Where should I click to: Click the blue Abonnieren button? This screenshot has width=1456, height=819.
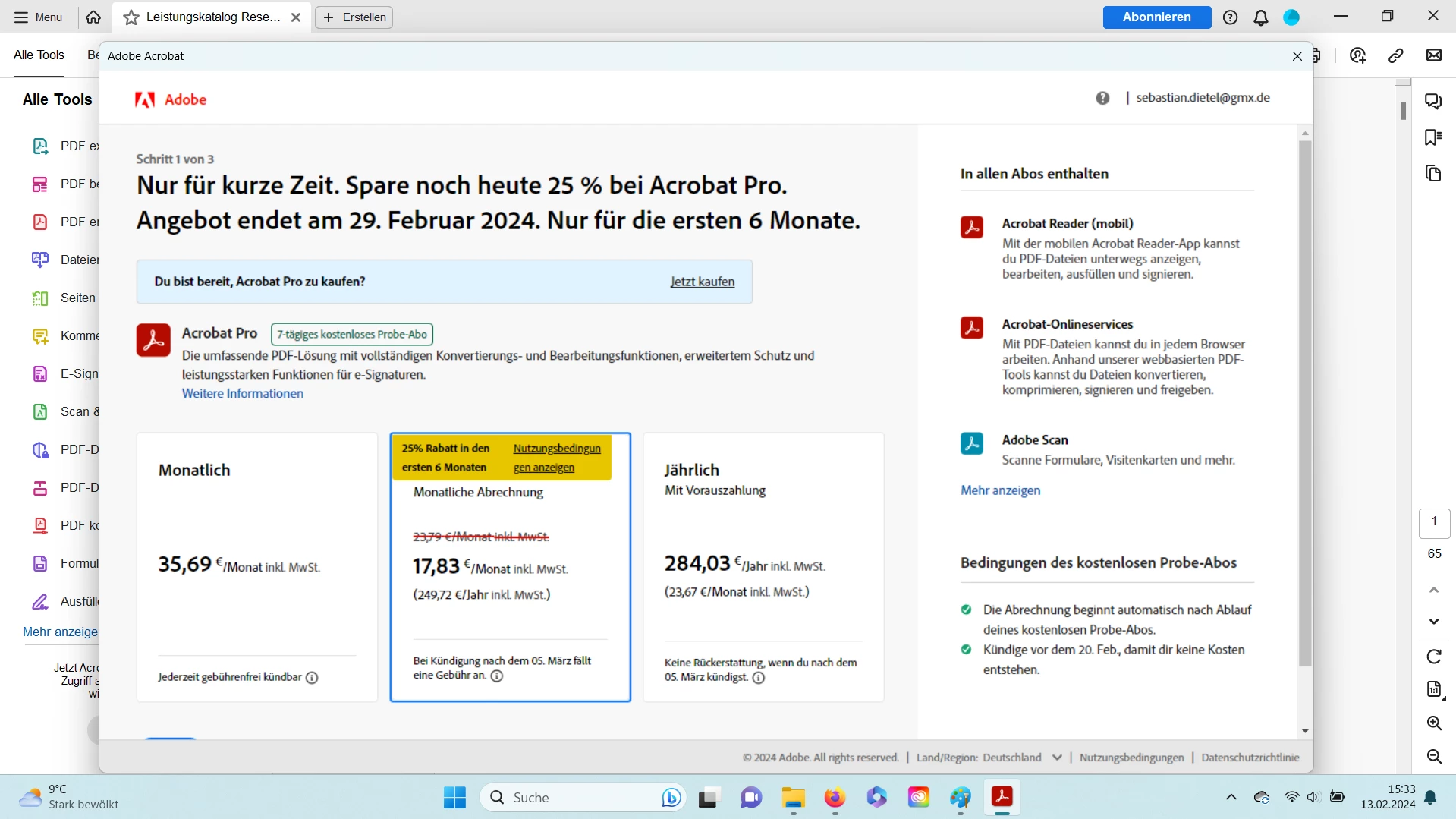click(x=1156, y=17)
